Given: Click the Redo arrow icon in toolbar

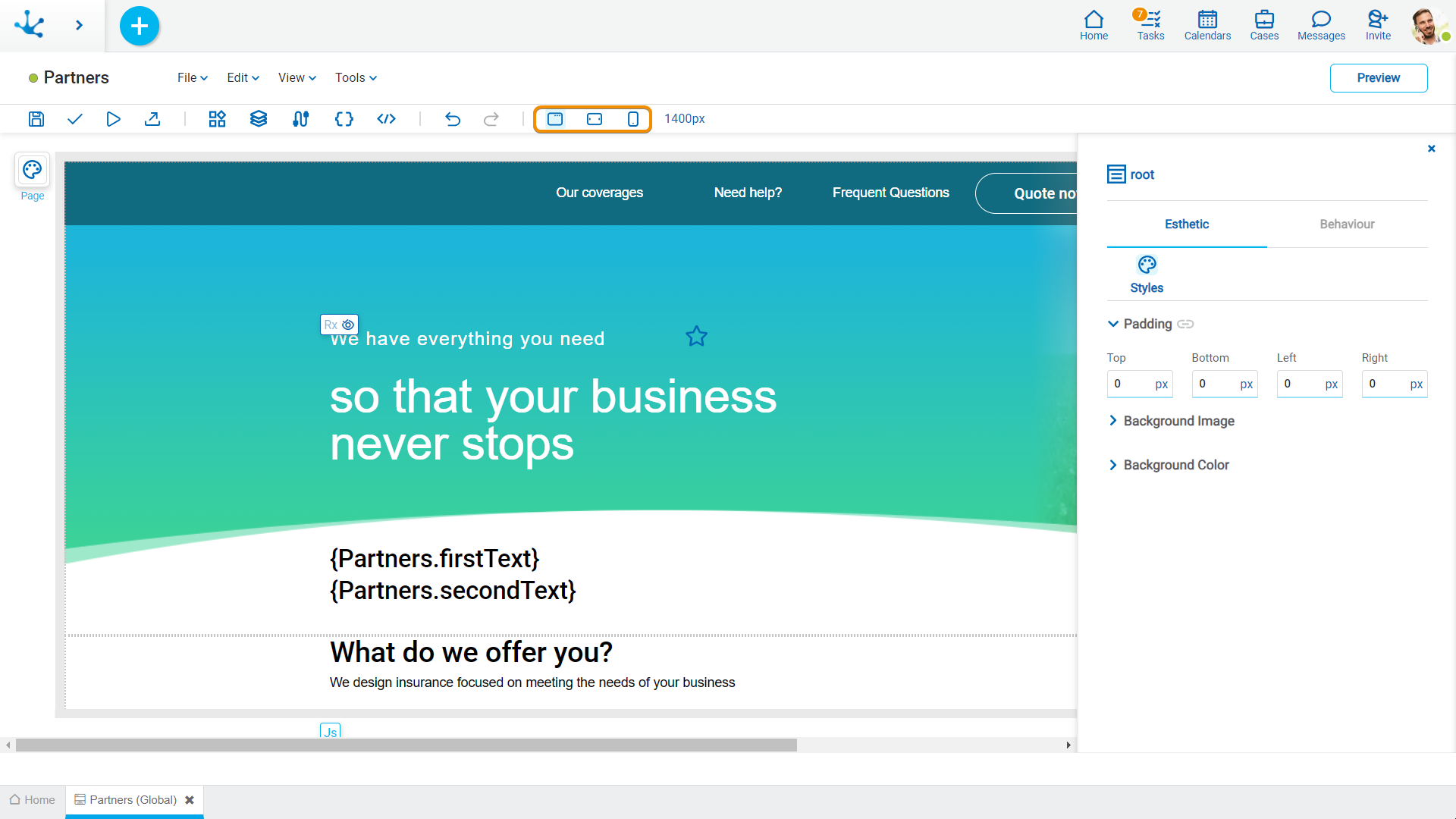Looking at the screenshot, I should (x=491, y=119).
